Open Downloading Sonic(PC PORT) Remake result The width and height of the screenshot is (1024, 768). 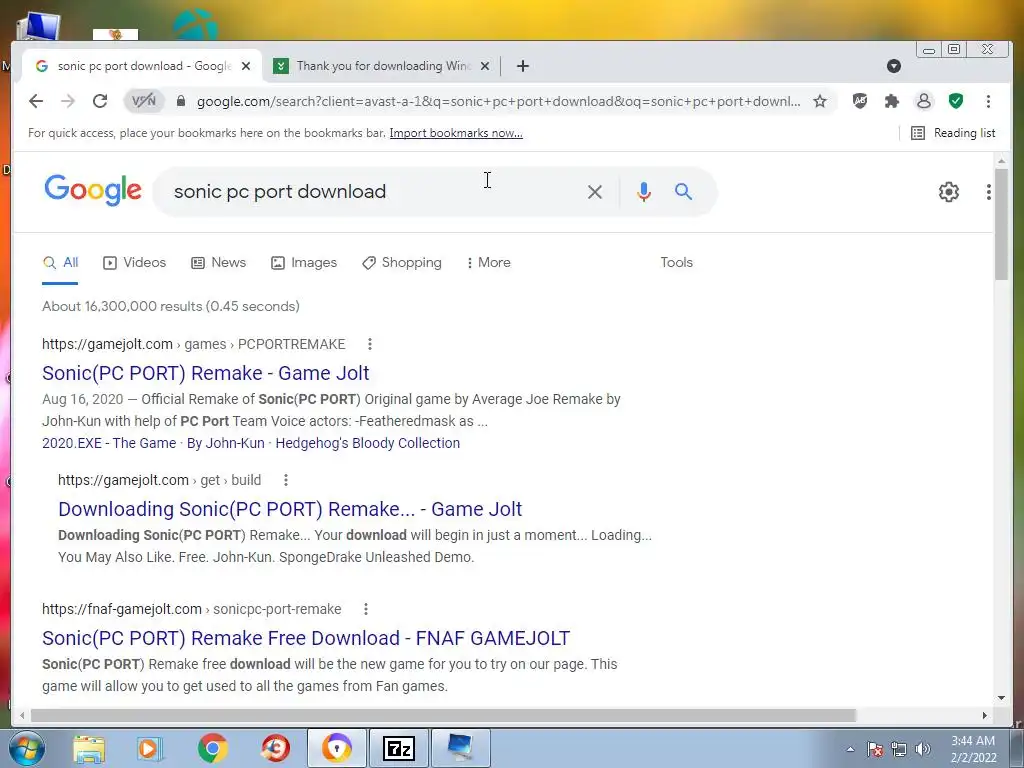tap(290, 509)
